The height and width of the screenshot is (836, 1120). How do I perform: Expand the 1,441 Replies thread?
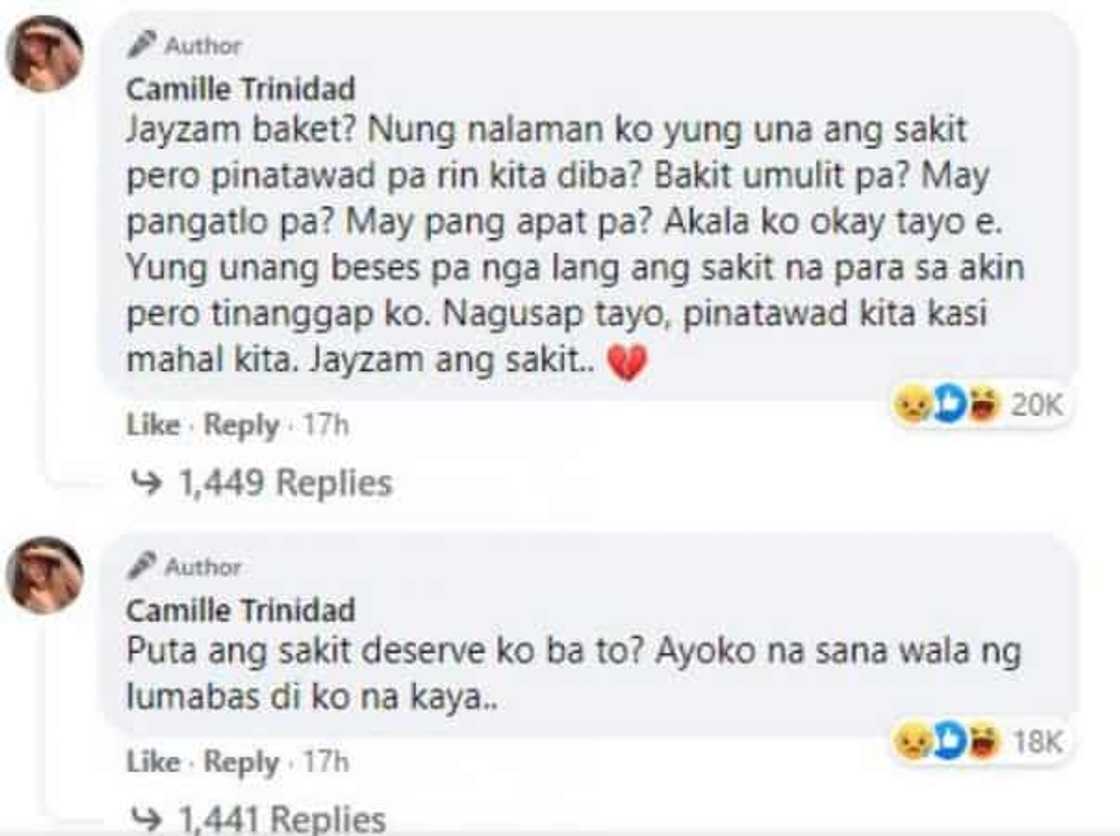[281, 820]
